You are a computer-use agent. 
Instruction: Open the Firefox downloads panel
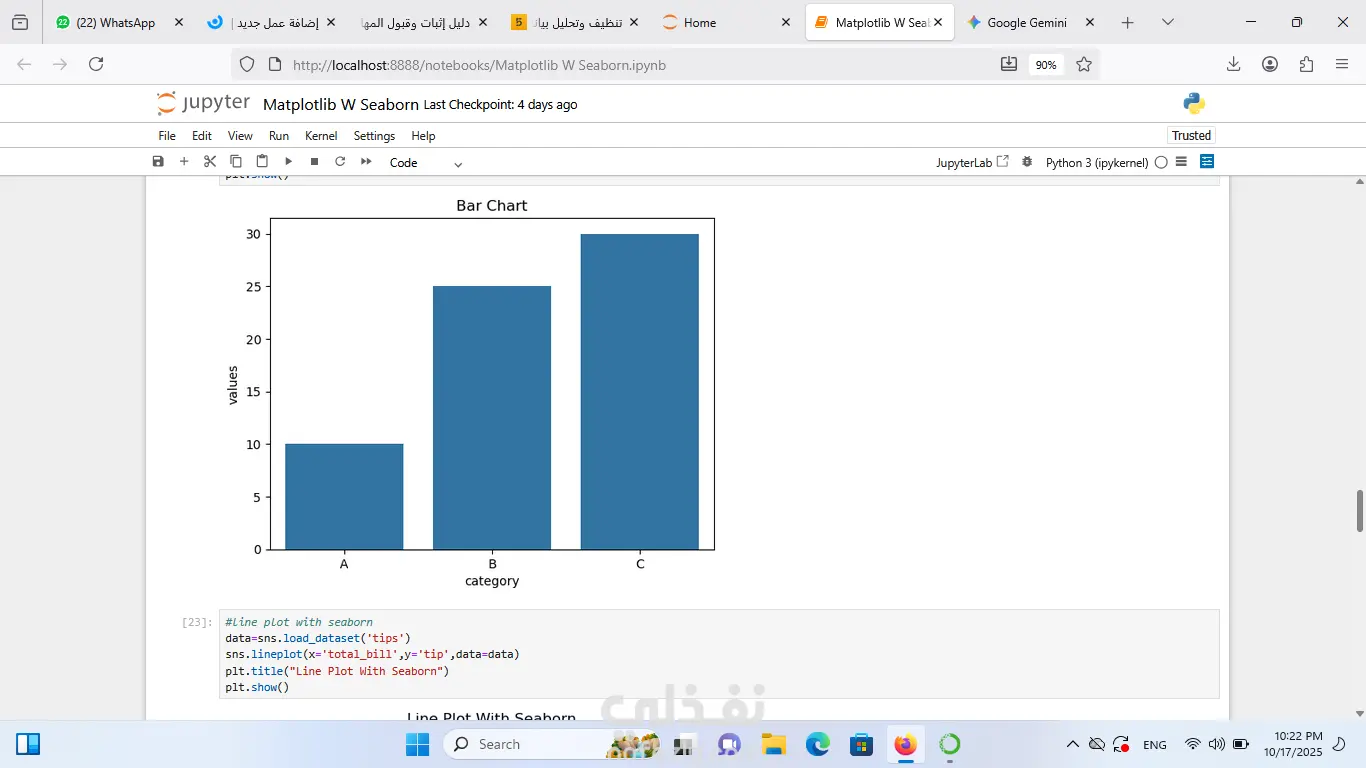(1234, 65)
